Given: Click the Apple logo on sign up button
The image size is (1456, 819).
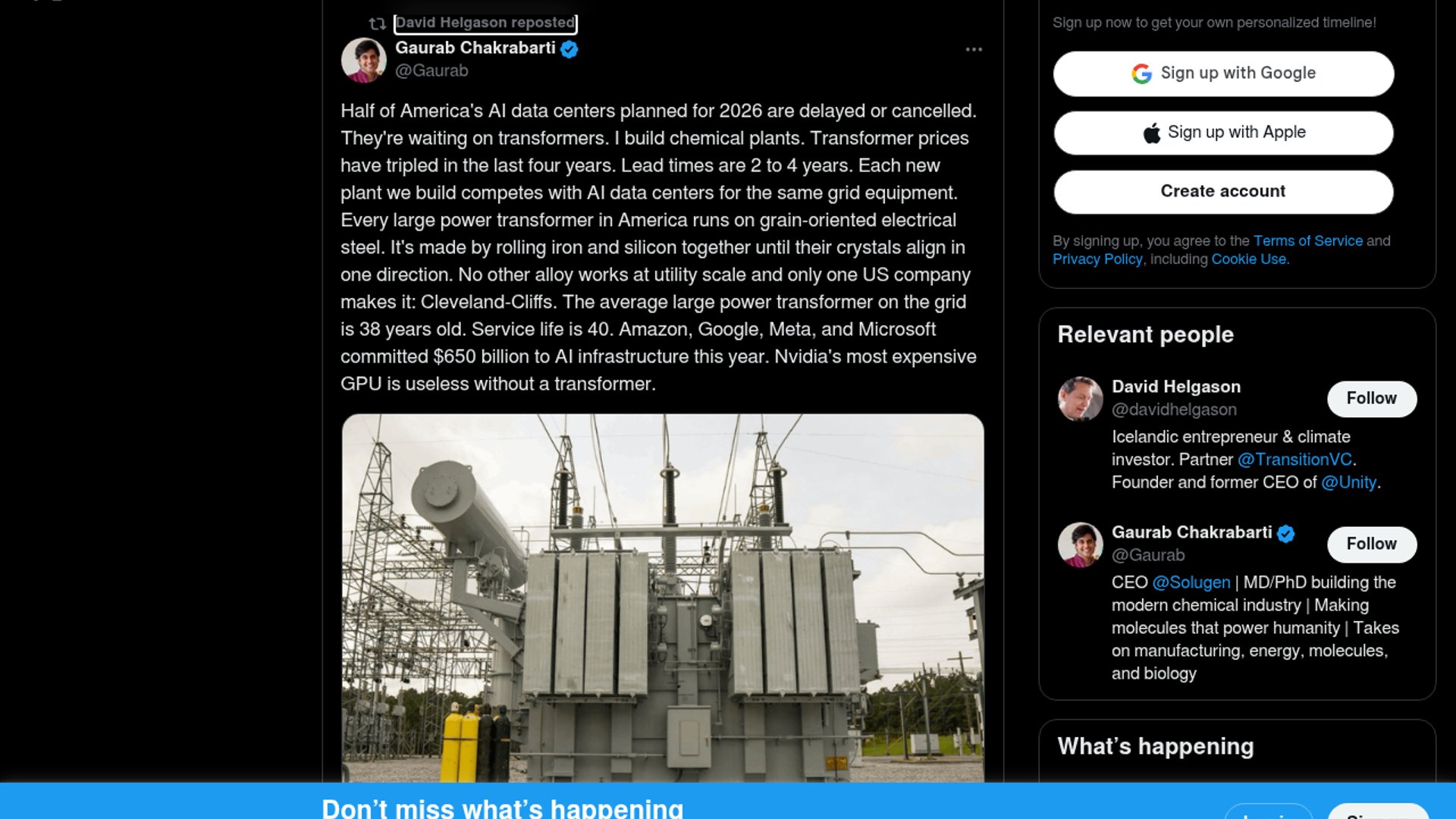Looking at the screenshot, I should point(1152,133).
